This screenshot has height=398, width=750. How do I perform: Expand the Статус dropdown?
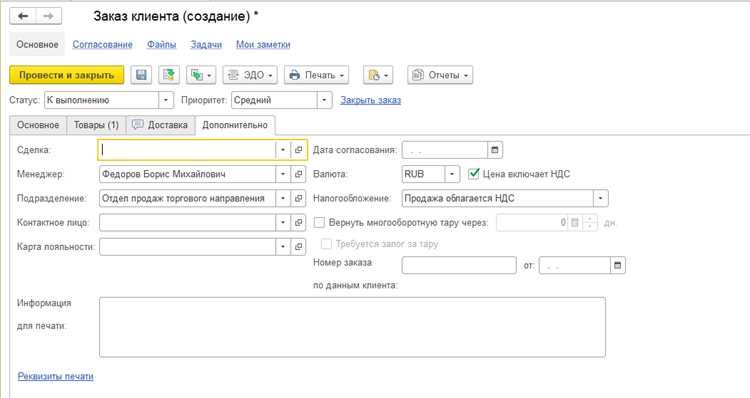(165, 100)
